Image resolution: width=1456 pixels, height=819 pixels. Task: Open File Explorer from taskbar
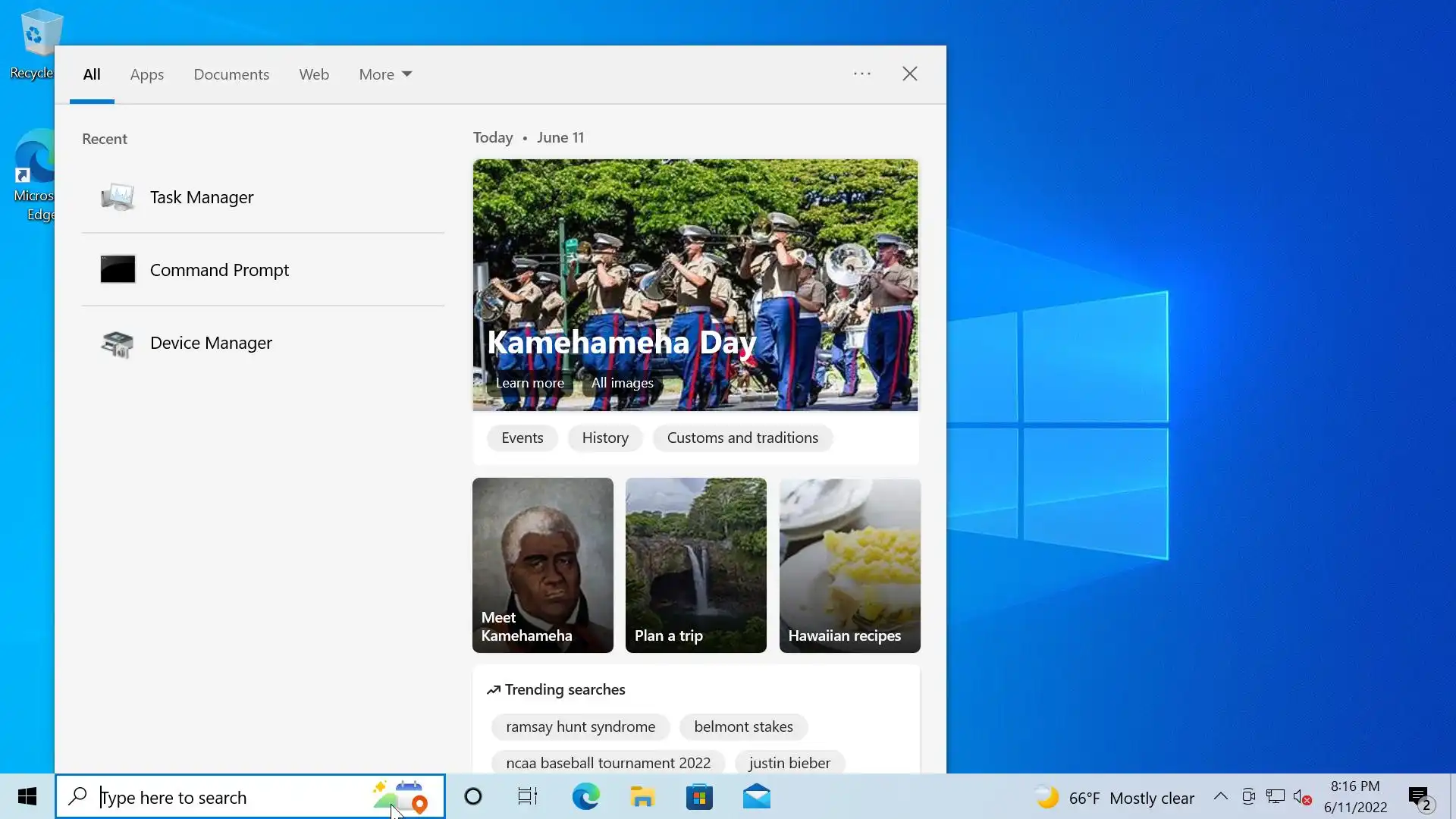pos(642,797)
